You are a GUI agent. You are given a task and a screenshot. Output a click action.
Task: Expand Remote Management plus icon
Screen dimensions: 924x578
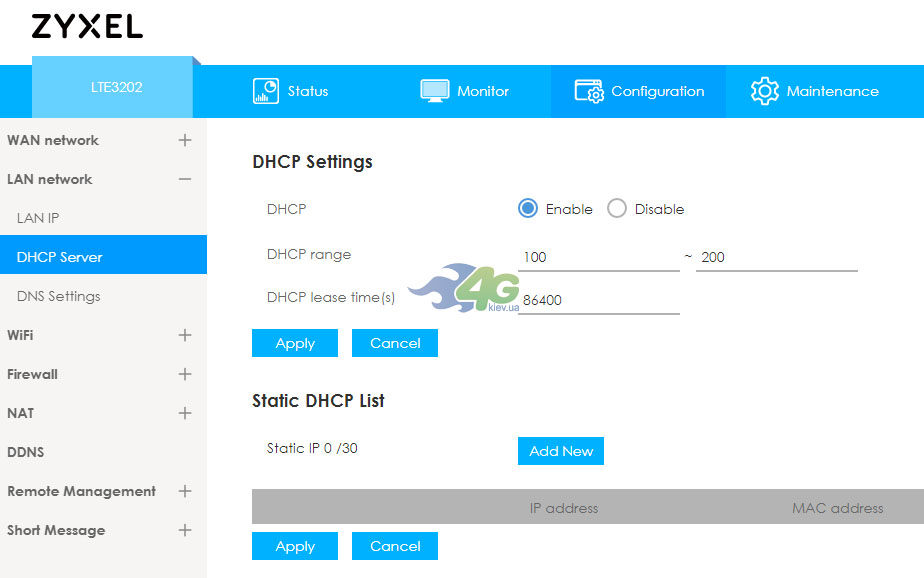pyautogui.click(x=185, y=491)
